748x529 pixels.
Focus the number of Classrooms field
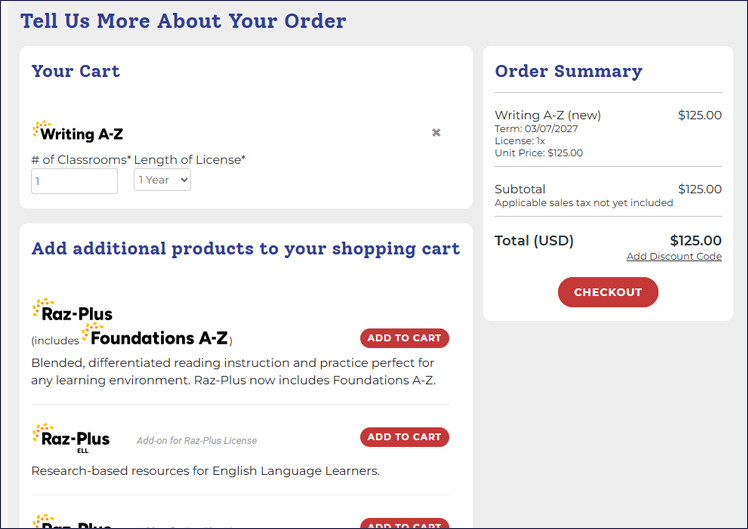pyautogui.click(x=74, y=181)
